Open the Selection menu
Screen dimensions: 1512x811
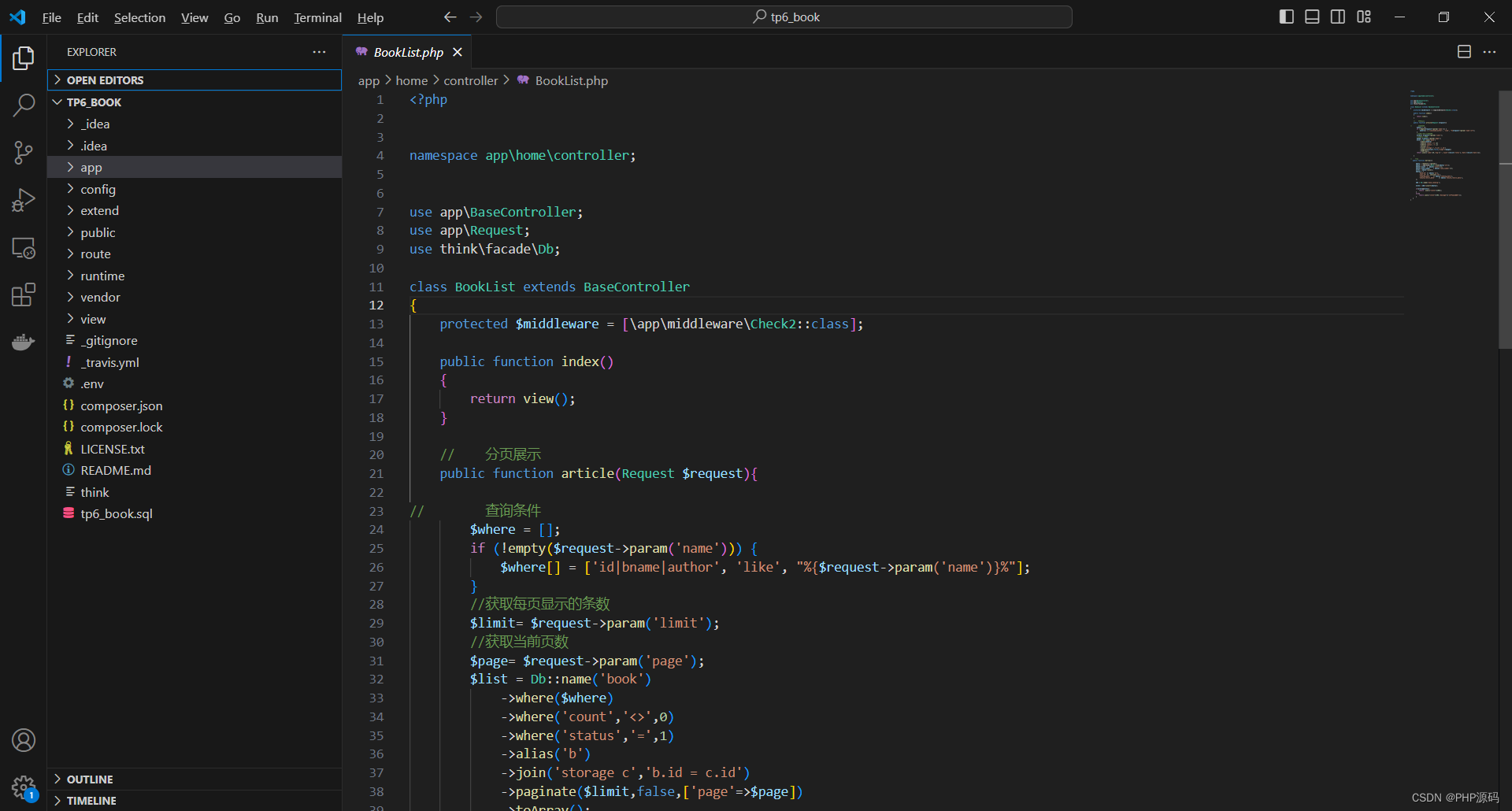(x=139, y=17)
